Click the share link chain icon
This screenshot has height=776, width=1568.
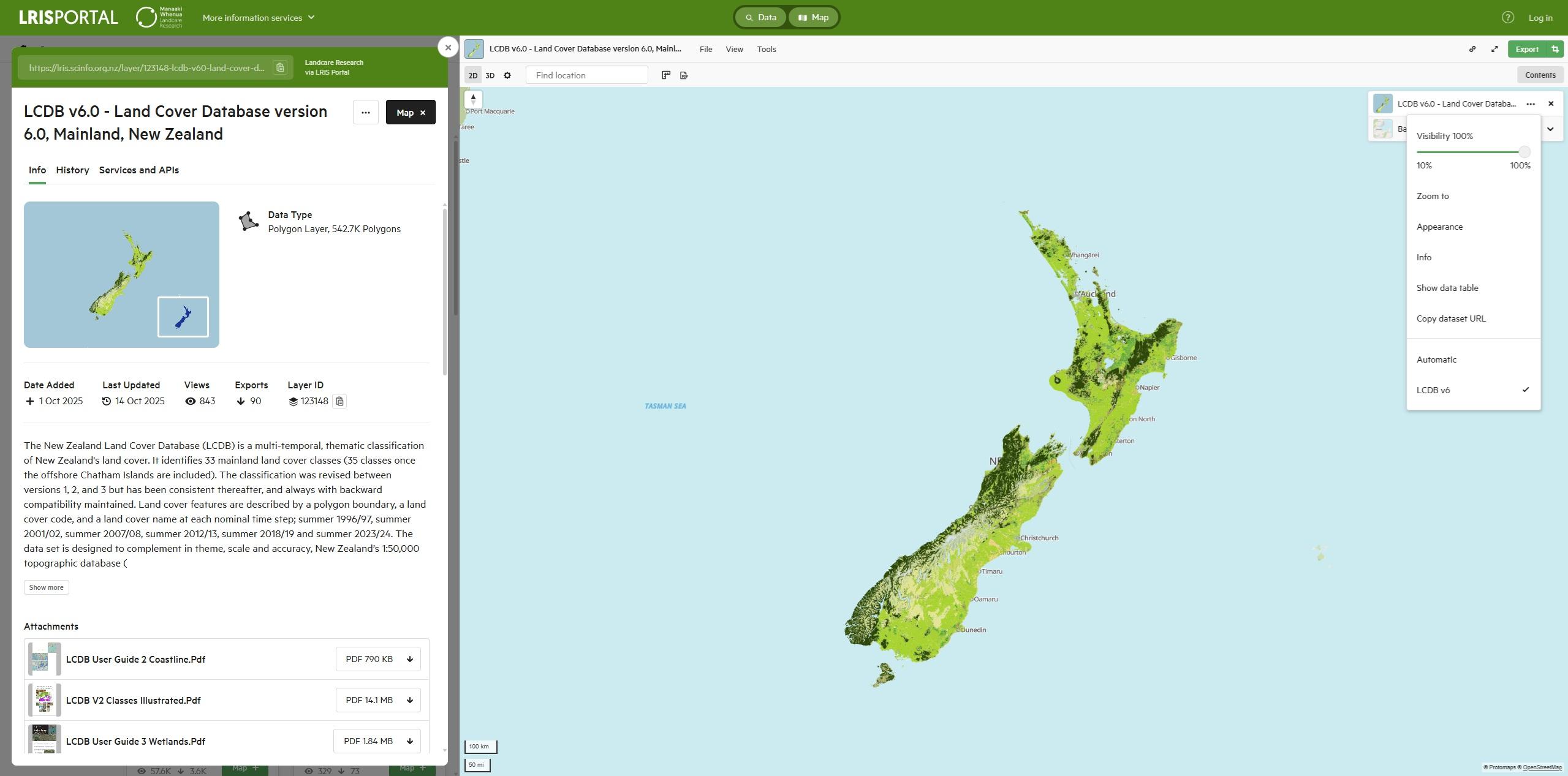coord(1472,49)
